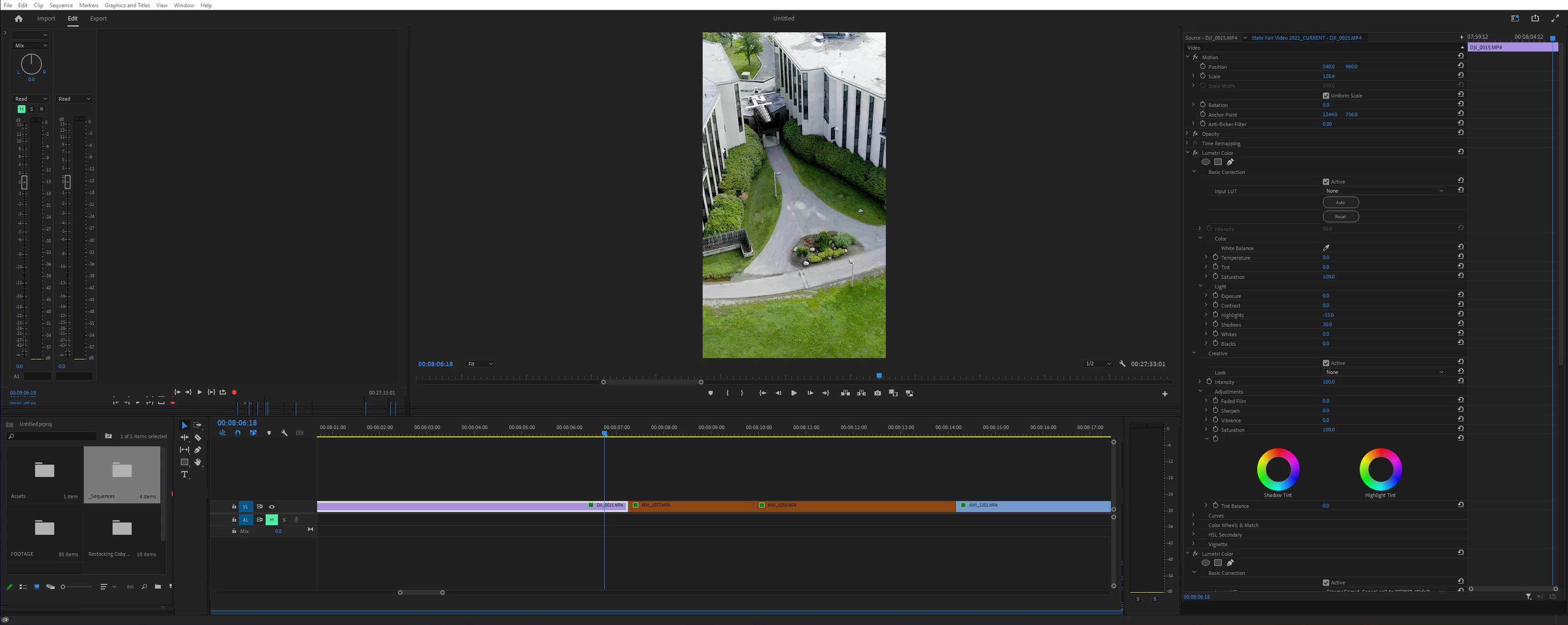The height and width of the screenshot is (625, 1568).
Task: Toggle V1 track output eye
Action: click(x=272, y=506)
